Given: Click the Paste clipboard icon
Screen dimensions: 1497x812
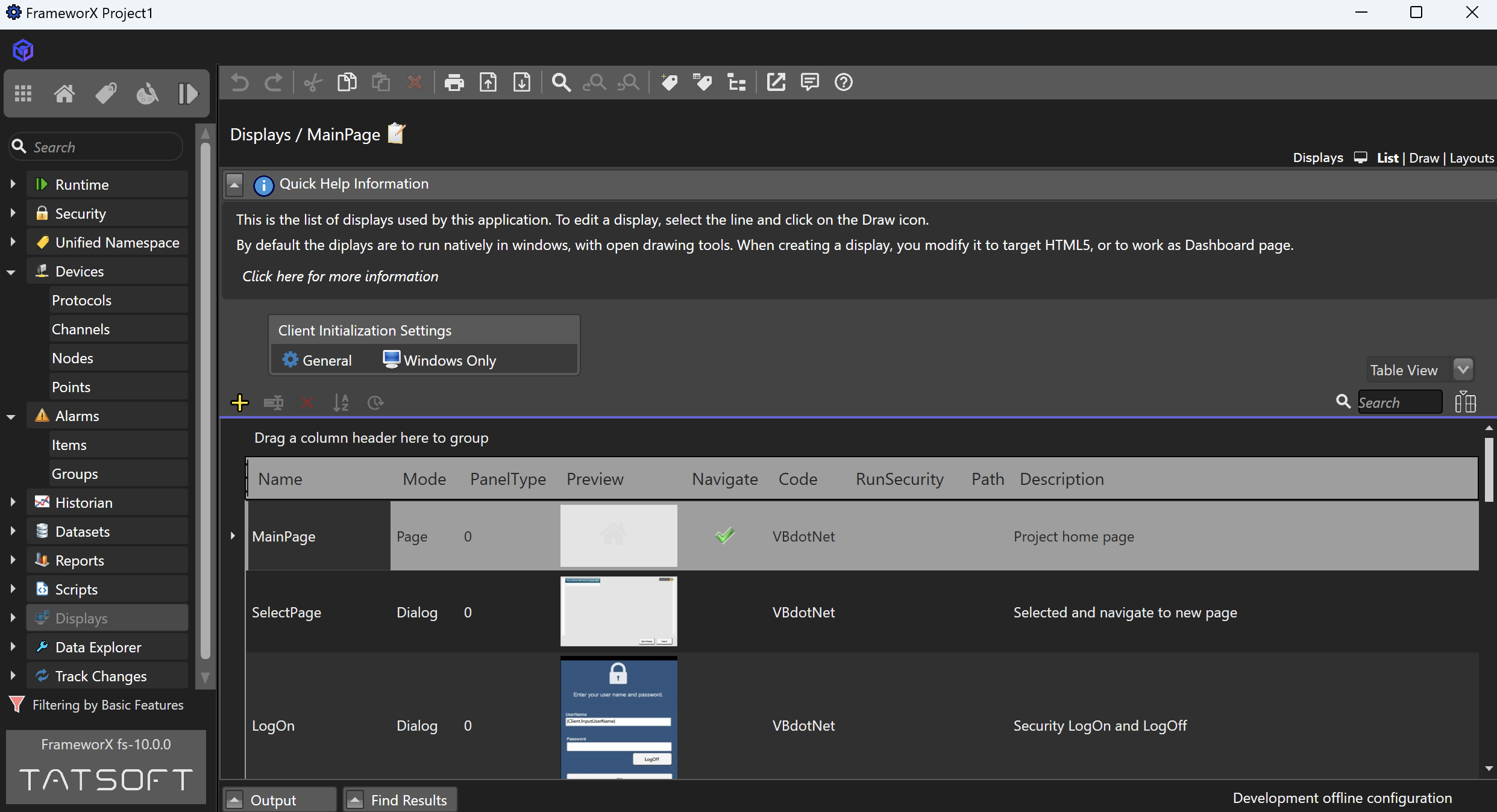Looking at the screenshot, I should (x=381, y=82).
